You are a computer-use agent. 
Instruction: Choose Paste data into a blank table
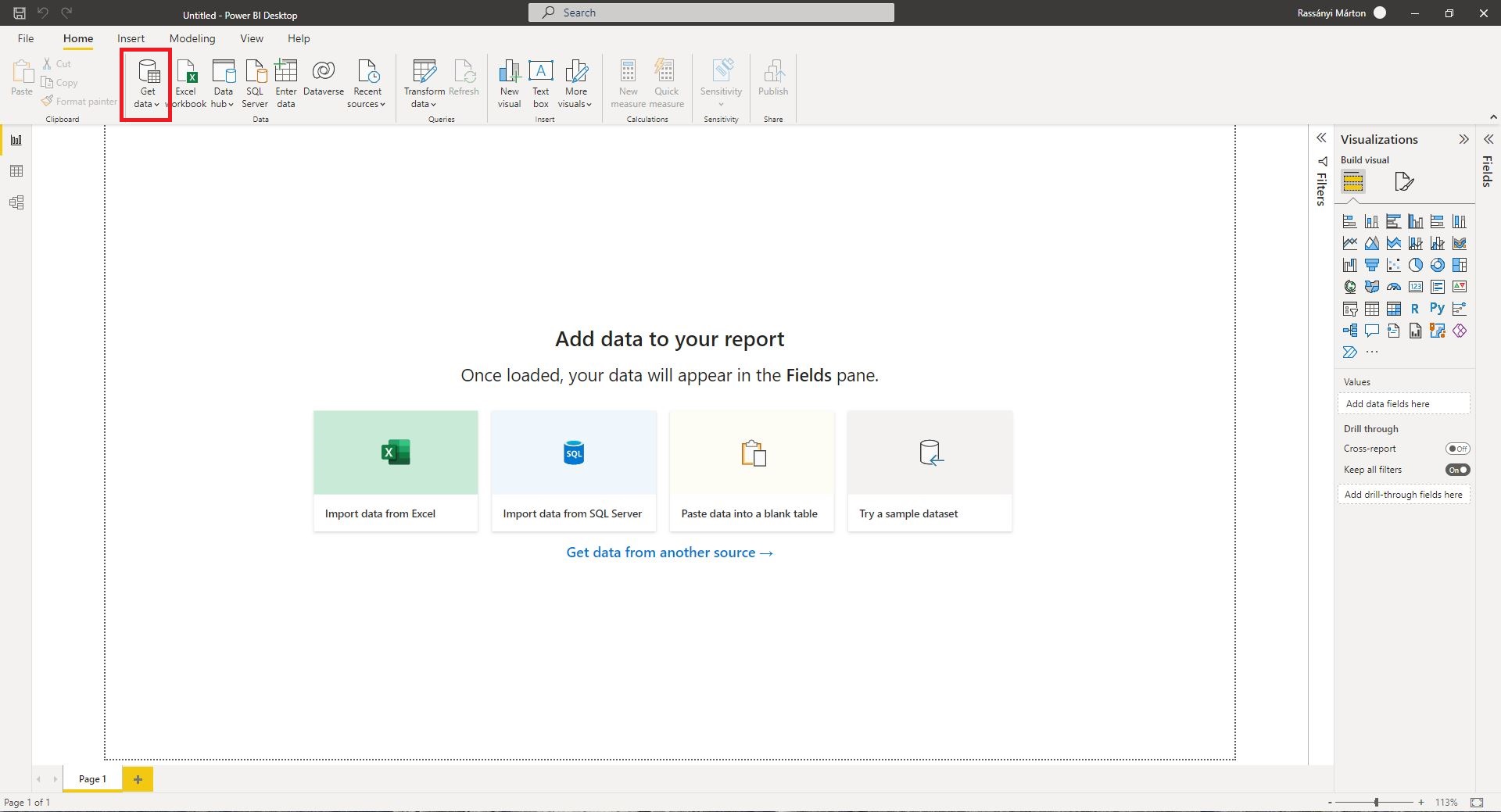[x=752, y=471]
